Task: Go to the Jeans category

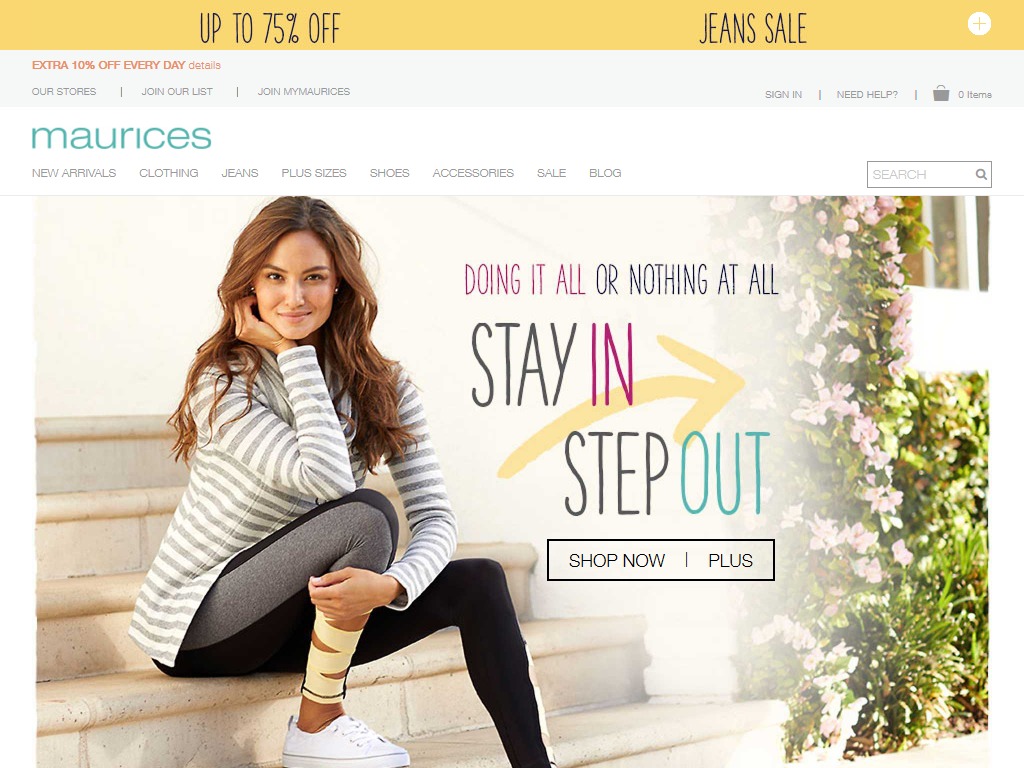Action: (240, 173)
